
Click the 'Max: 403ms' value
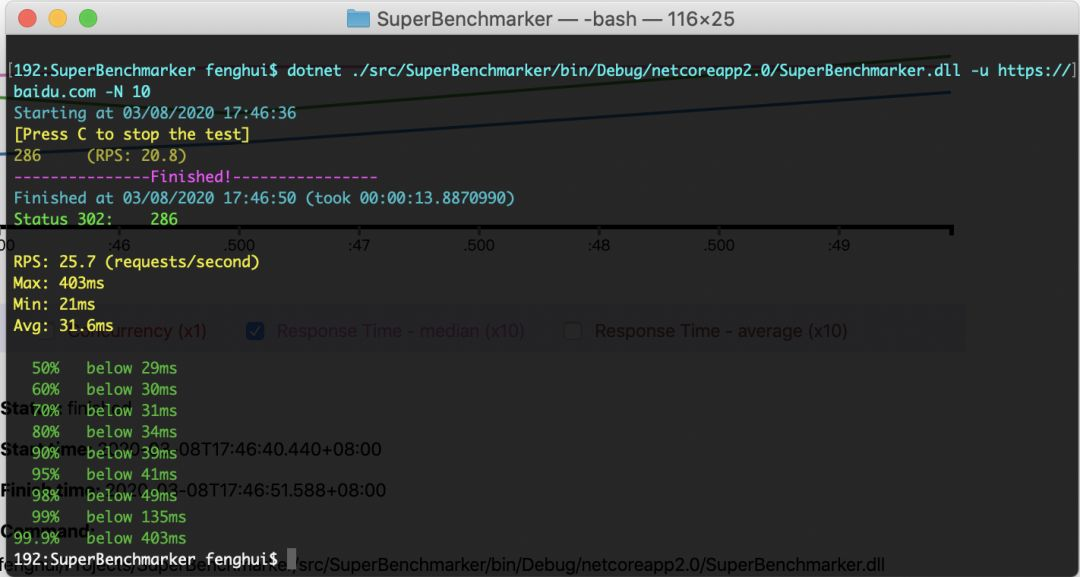[x=59, y=283]
